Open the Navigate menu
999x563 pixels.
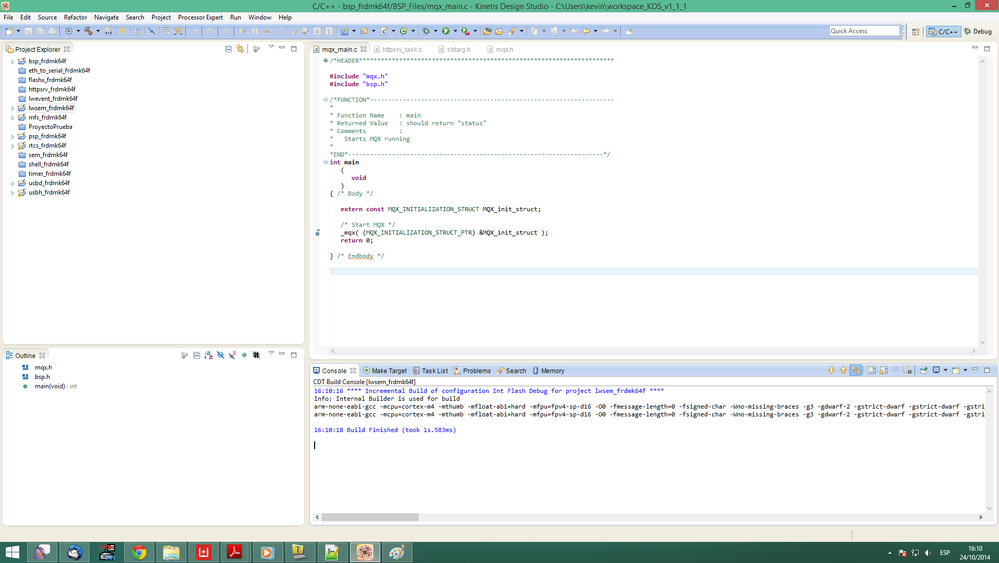pyautogui.click(x=106, y=17)
